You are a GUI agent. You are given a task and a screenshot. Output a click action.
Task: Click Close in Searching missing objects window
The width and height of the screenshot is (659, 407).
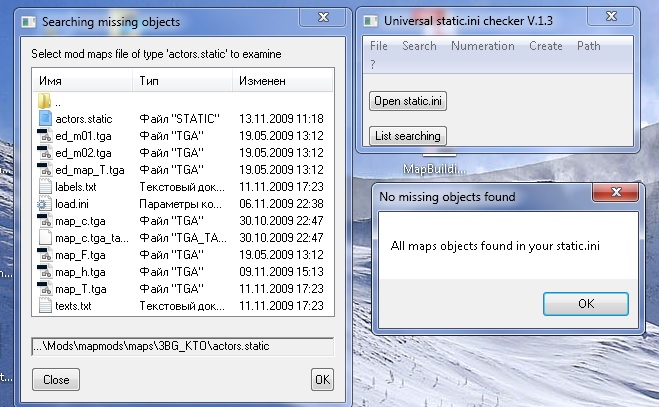(x=56, y=380)
